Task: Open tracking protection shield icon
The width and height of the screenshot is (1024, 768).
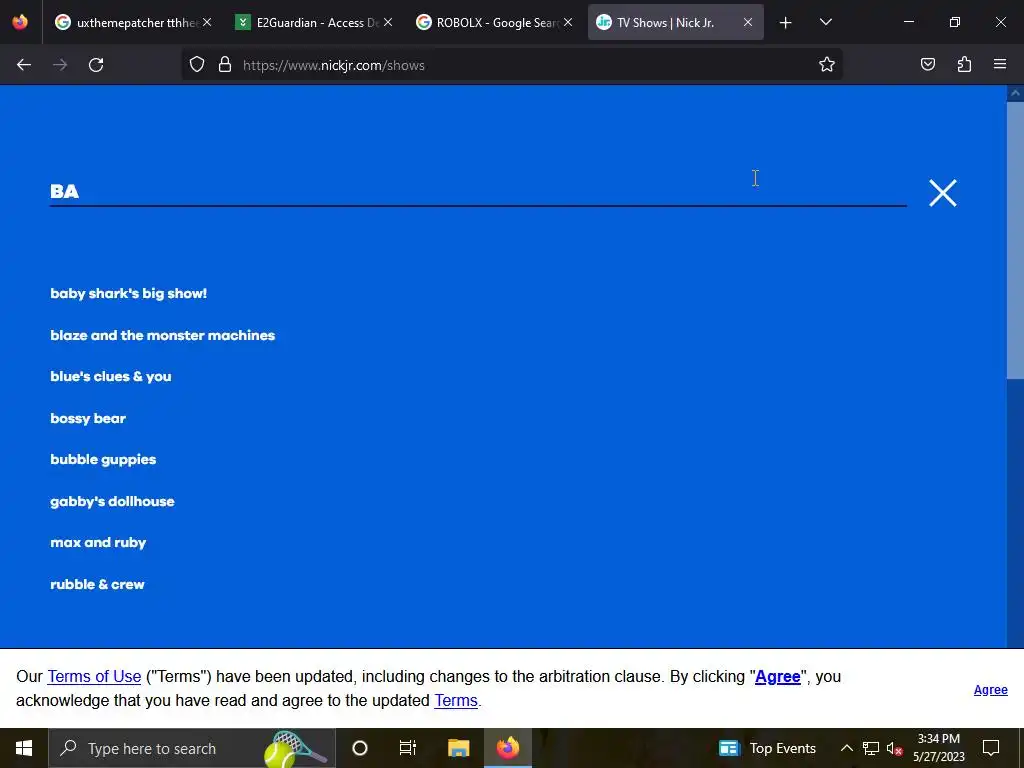Action: coord(197,65)
